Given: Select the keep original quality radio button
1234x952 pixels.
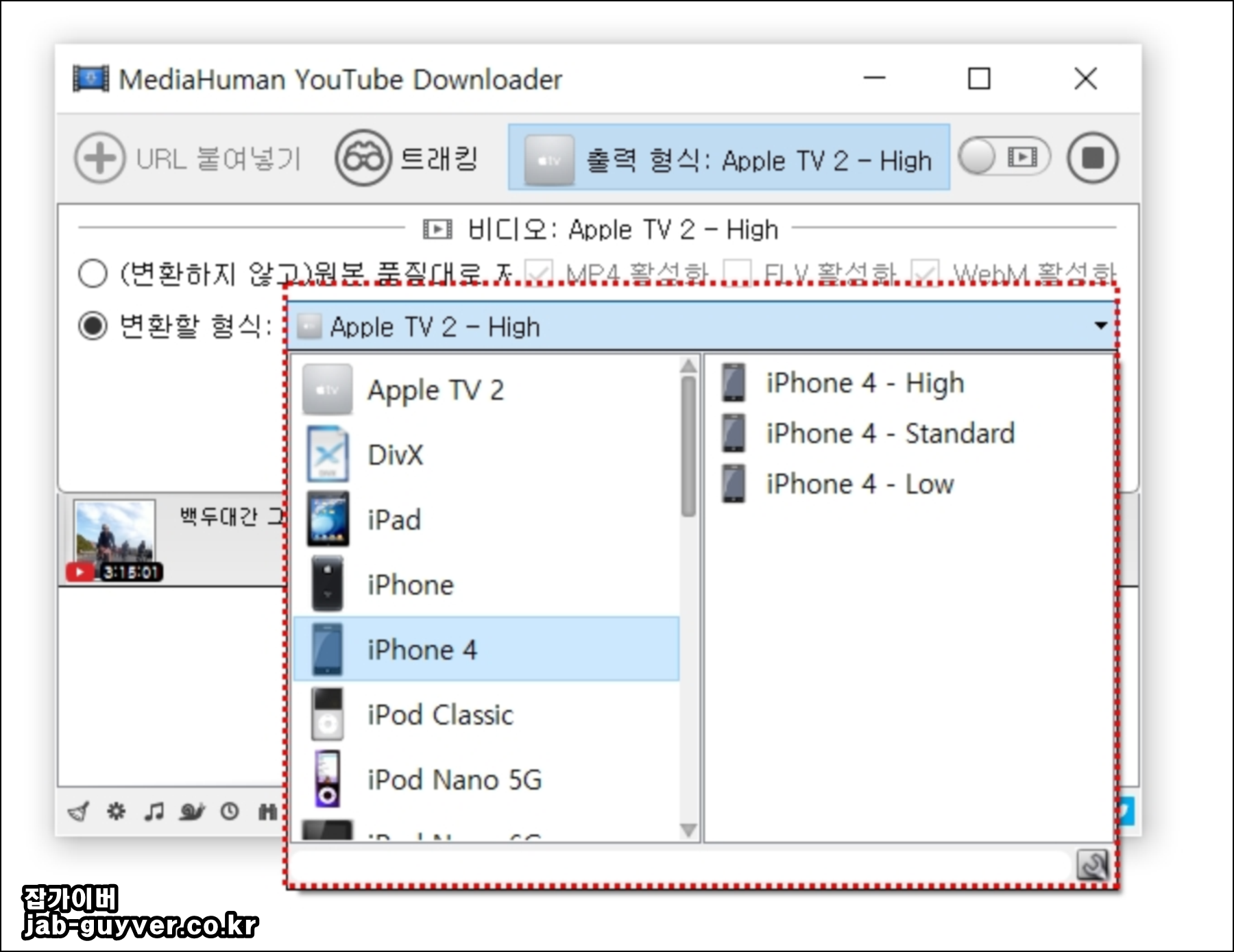Looking at the screenshot, I should pos(93,273).
